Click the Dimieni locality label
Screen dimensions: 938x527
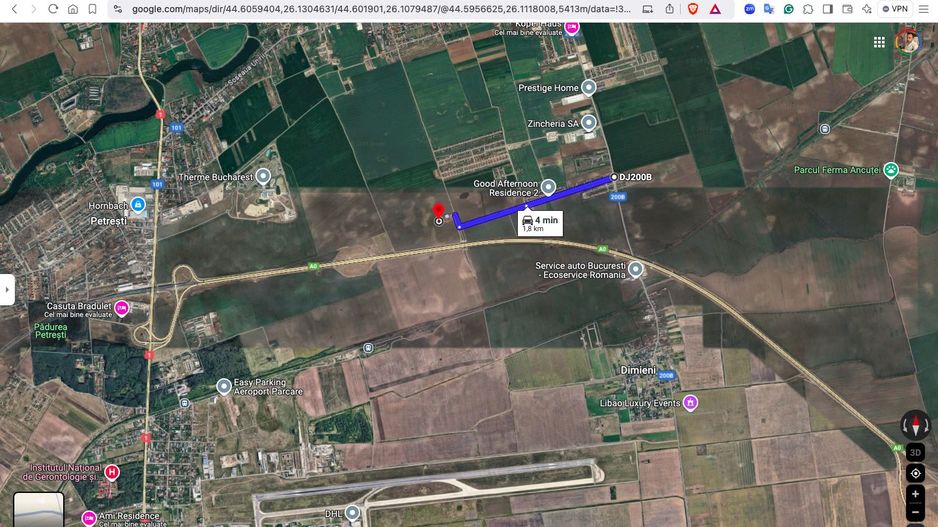pyautogui.click(x=638, y=370)
